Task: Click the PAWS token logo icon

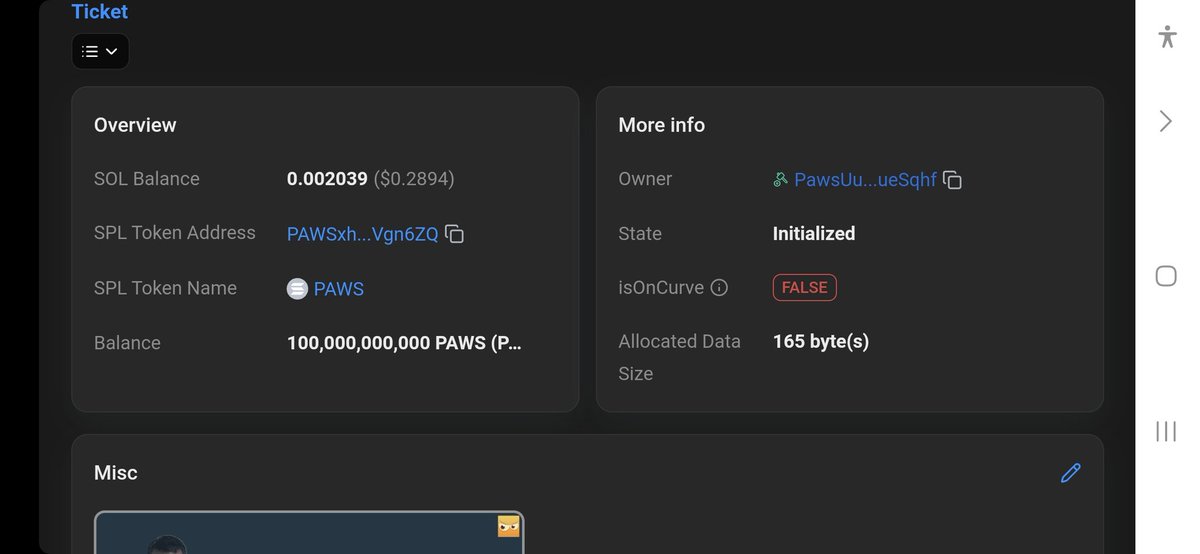Action: [298, 289]
